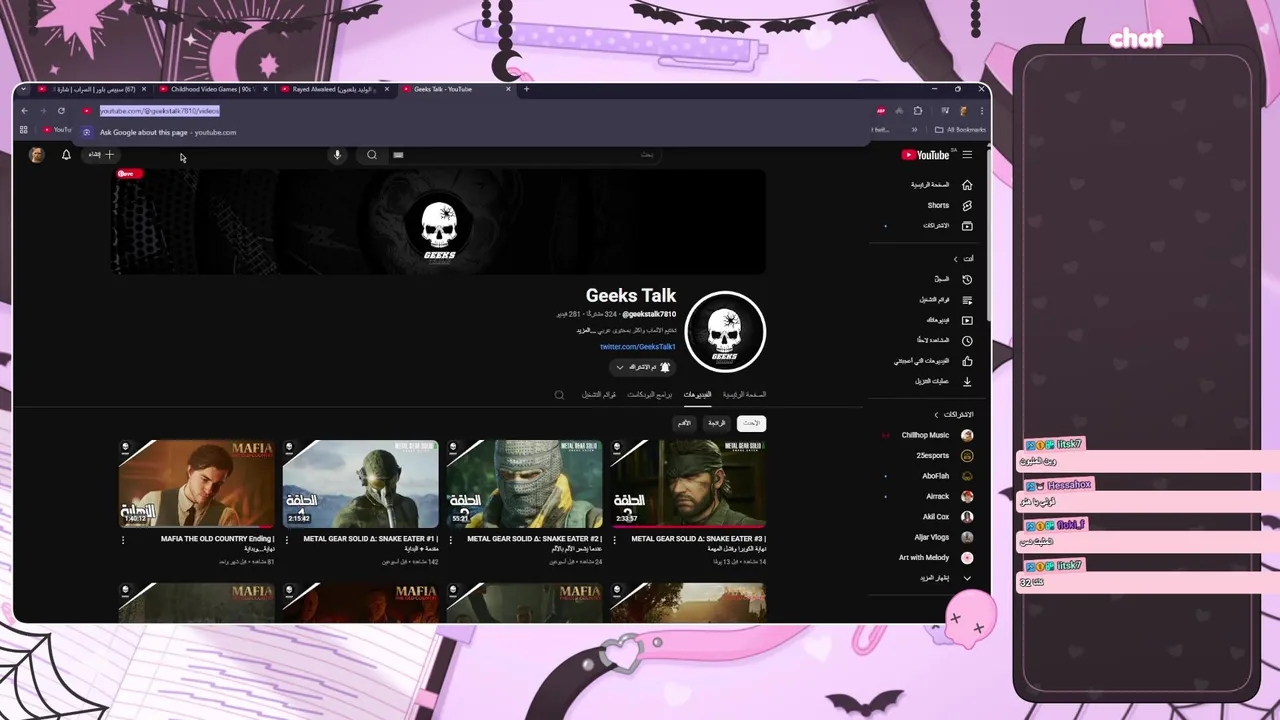Expand the Subscriptions section header chevron
The width and height of the screenshot is (1280, 720).
coord(937,415)
